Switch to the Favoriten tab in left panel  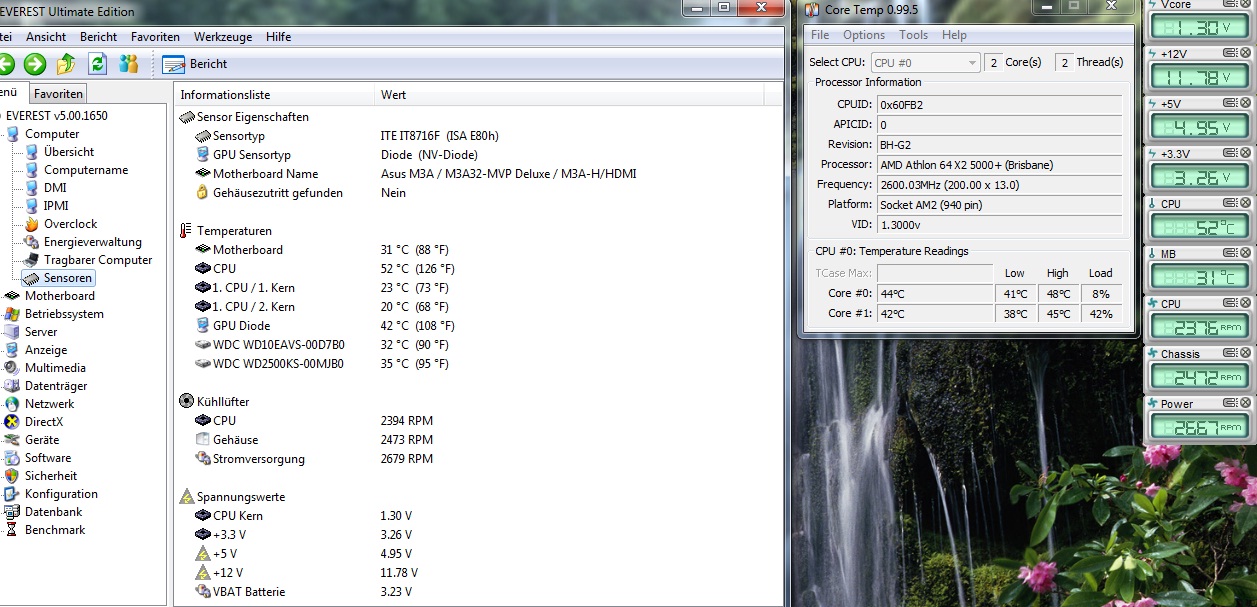(x=58, y=94)
